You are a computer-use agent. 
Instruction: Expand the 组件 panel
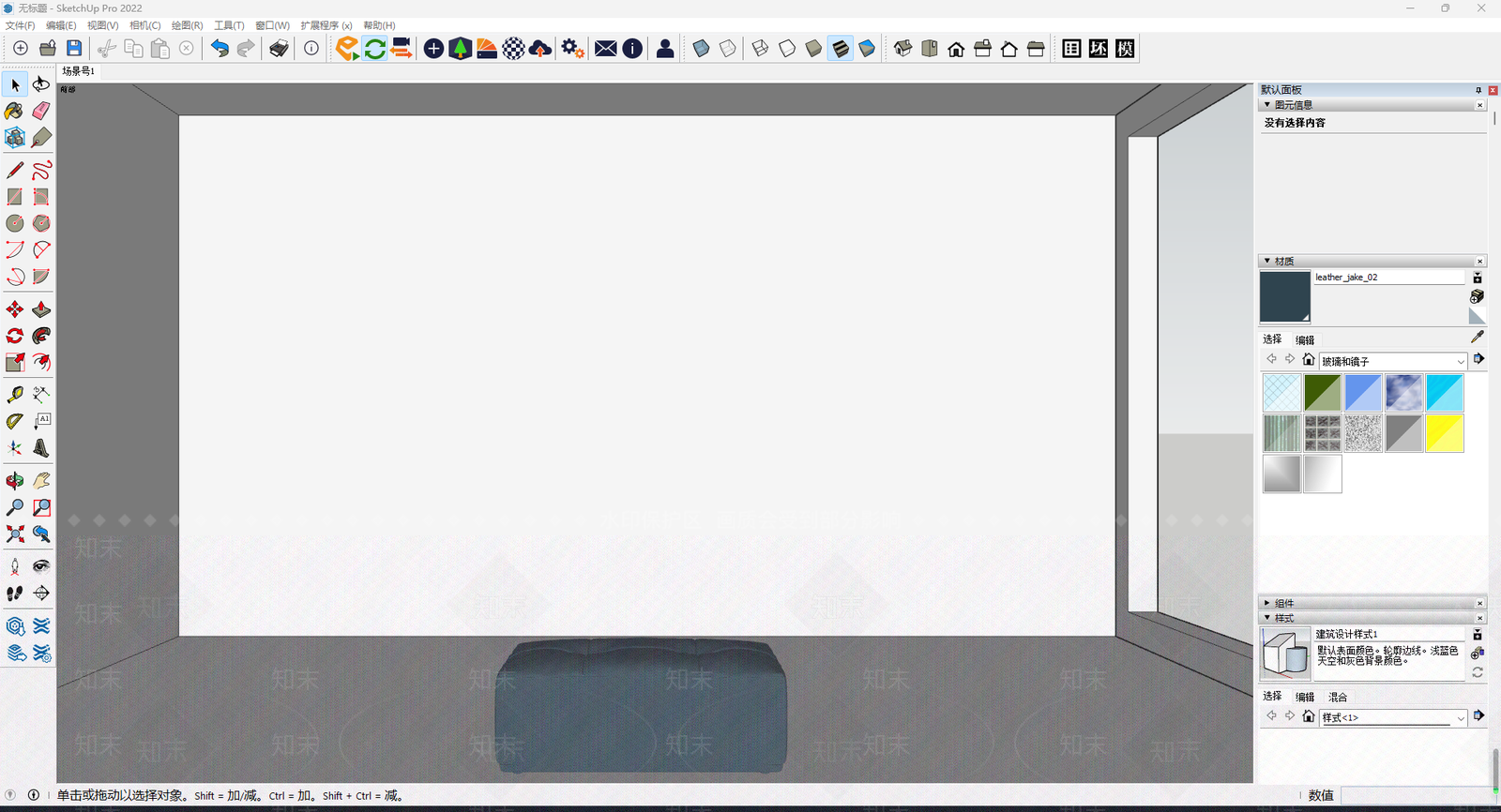coord(1267,603)
